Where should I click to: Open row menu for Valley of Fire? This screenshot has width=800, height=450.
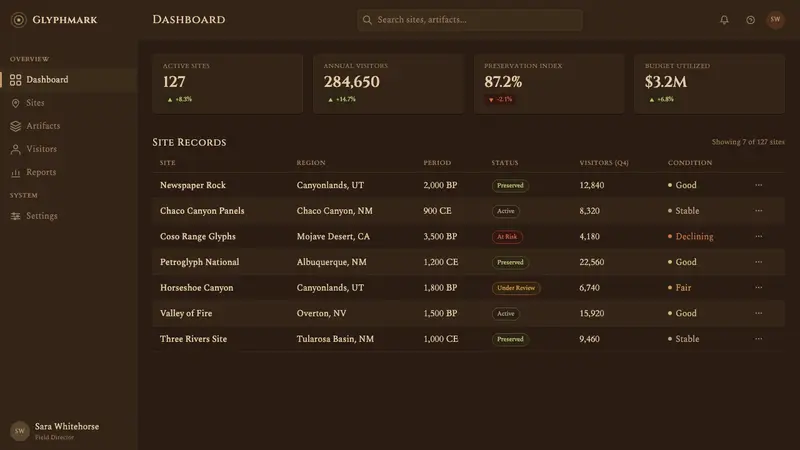759,313
